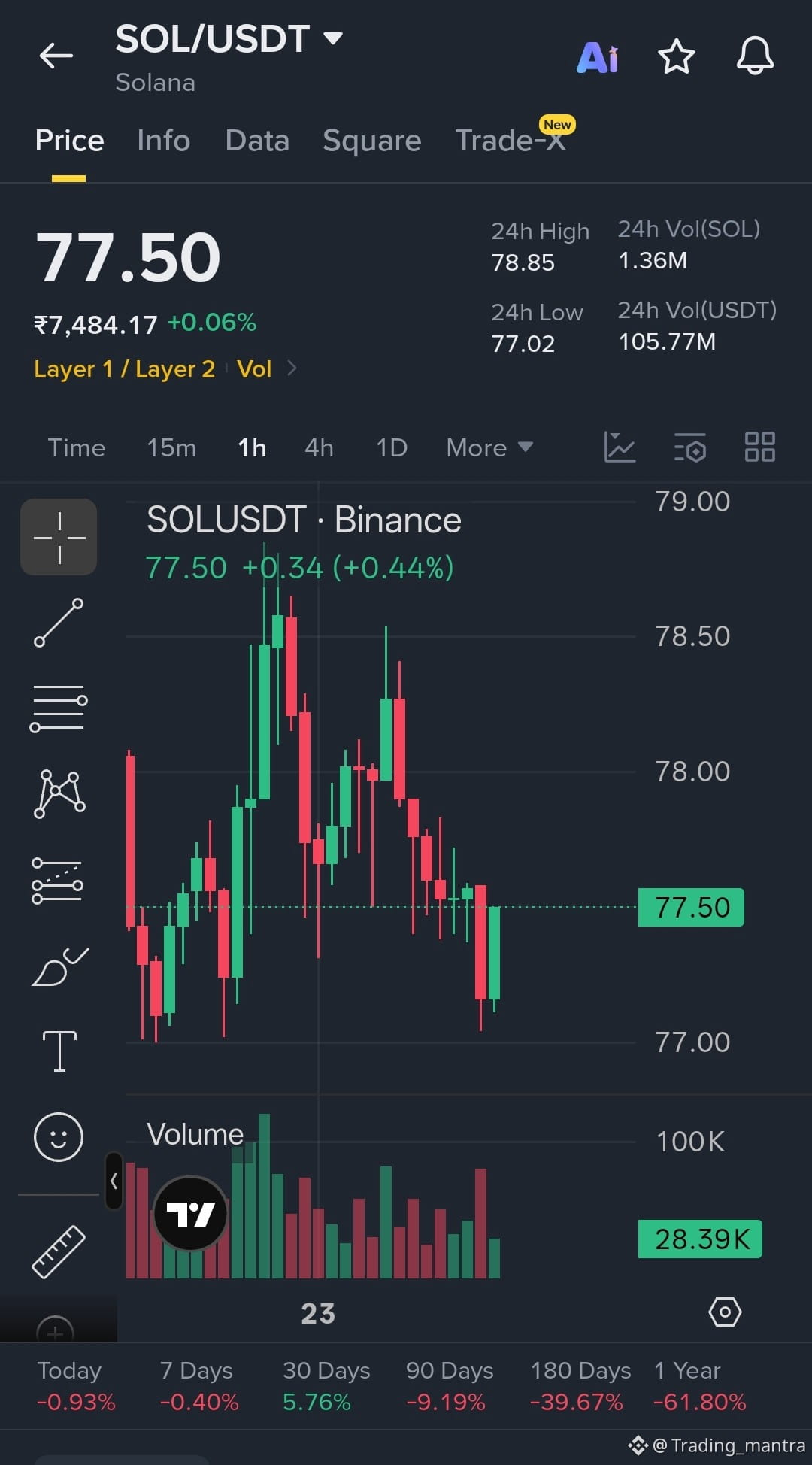The width and height of the screenshot is (812, 1465).
Task: Open the Trade-X tab
Action: tap(511, 141)
